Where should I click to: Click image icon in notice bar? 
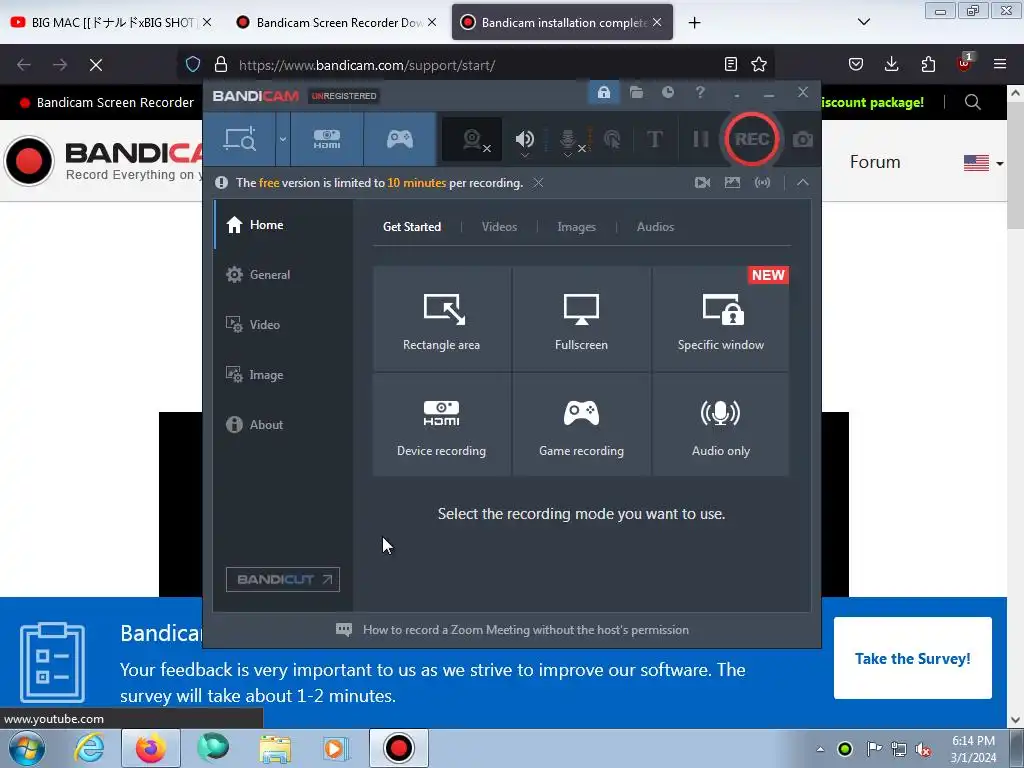(732, 183)
